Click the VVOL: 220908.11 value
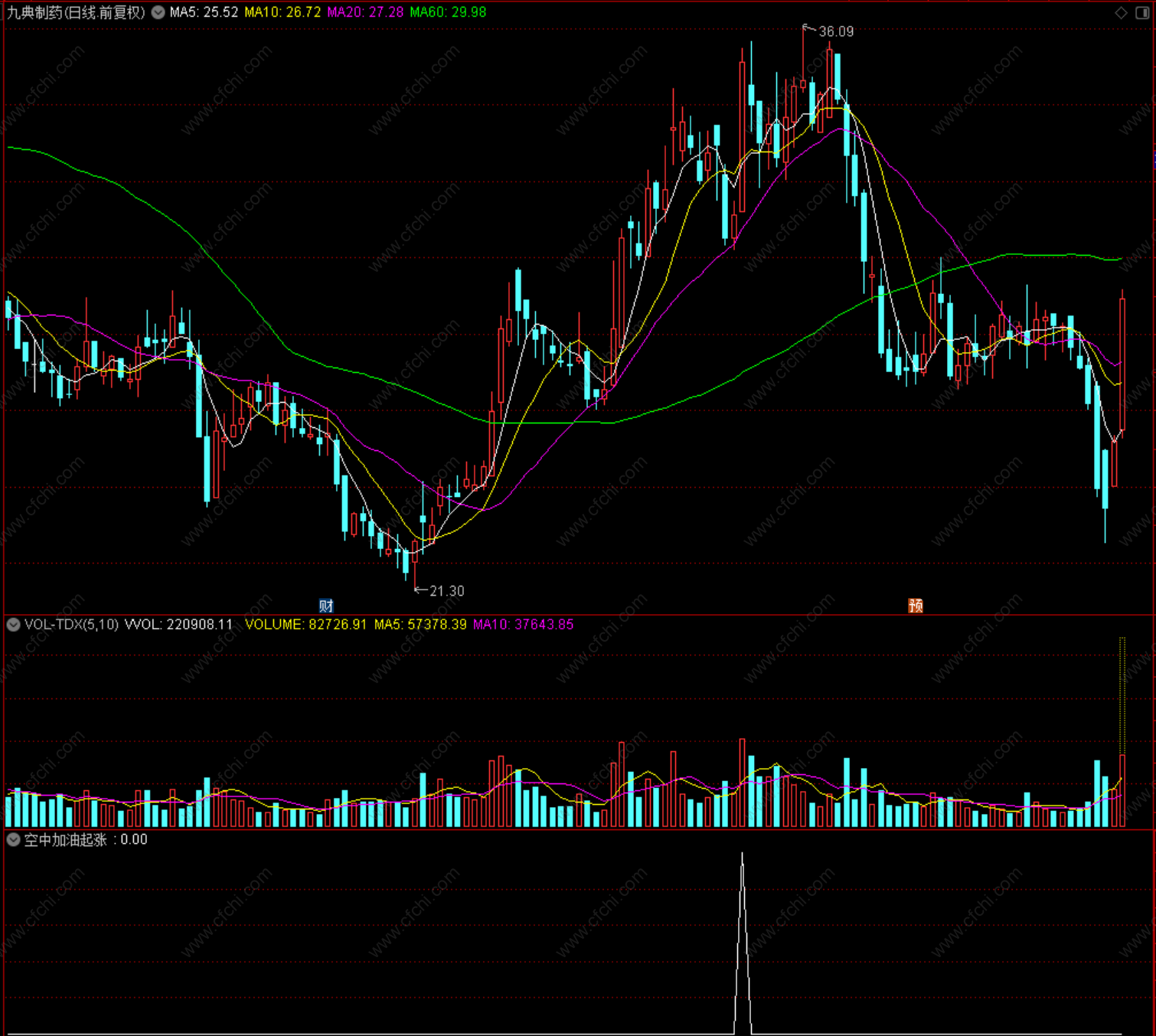 pos(178,625)
